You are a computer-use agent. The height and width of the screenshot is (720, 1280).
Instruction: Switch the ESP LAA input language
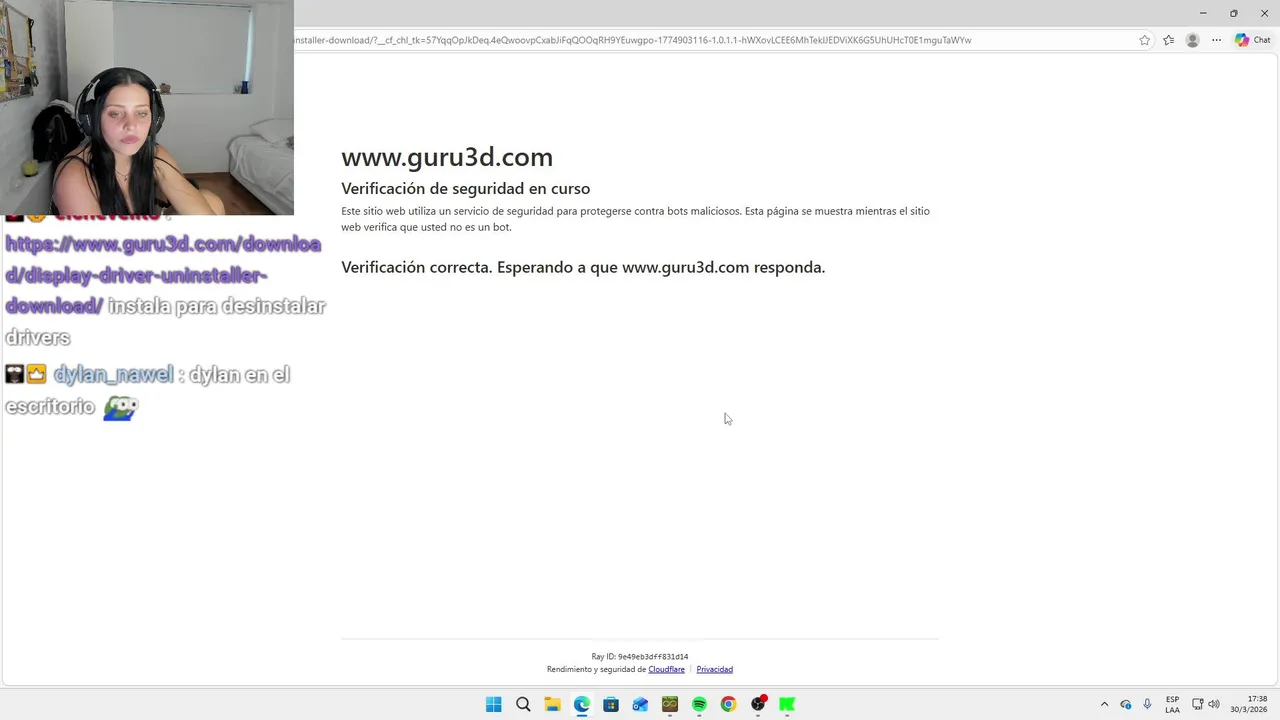1172,704
